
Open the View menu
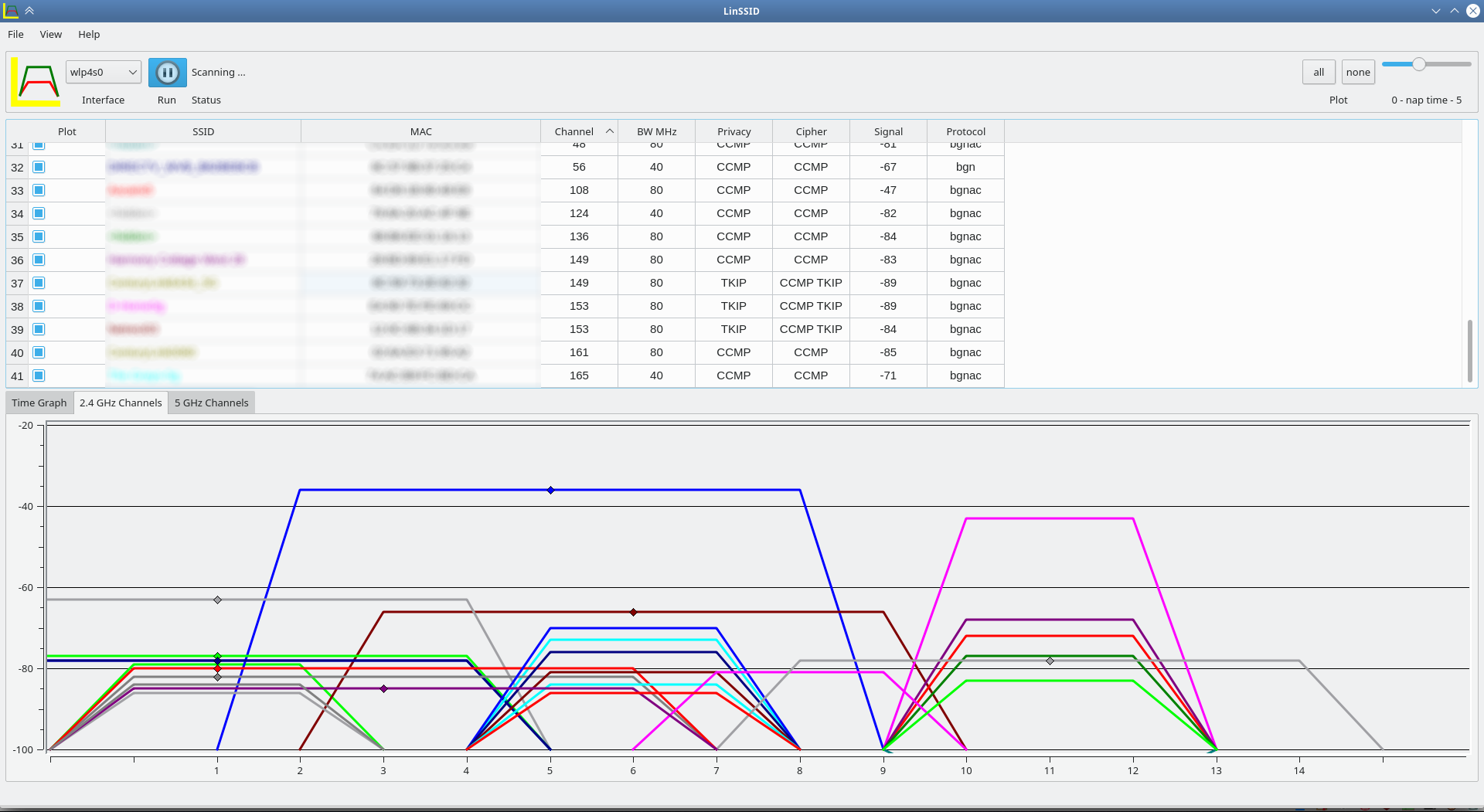[50, 34]
